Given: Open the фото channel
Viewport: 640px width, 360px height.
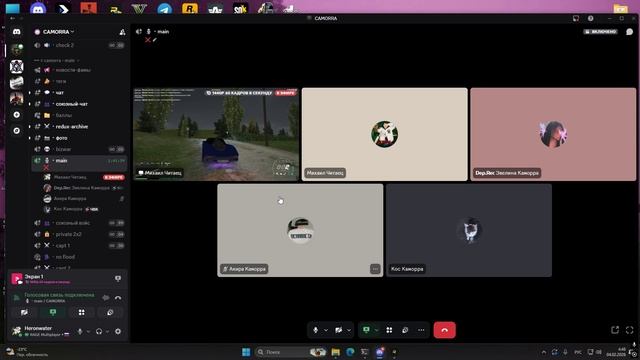Looking at the screenshot, I should [x=80, y=138].
